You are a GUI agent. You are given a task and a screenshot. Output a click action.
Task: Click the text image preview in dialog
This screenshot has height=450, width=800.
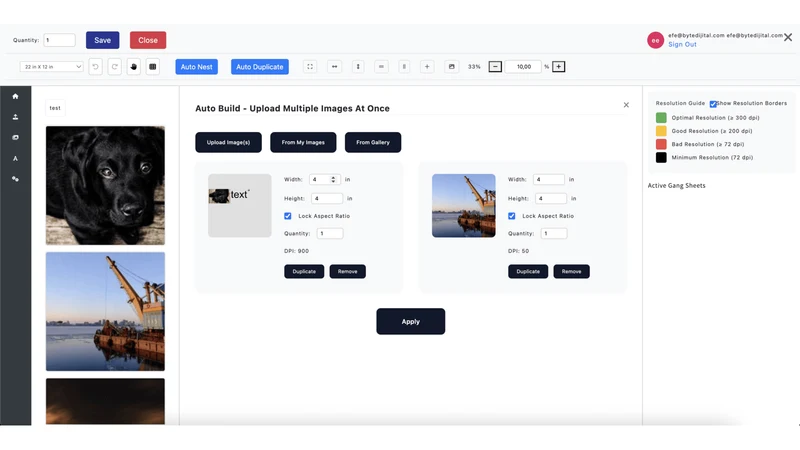tap(240, 206)
